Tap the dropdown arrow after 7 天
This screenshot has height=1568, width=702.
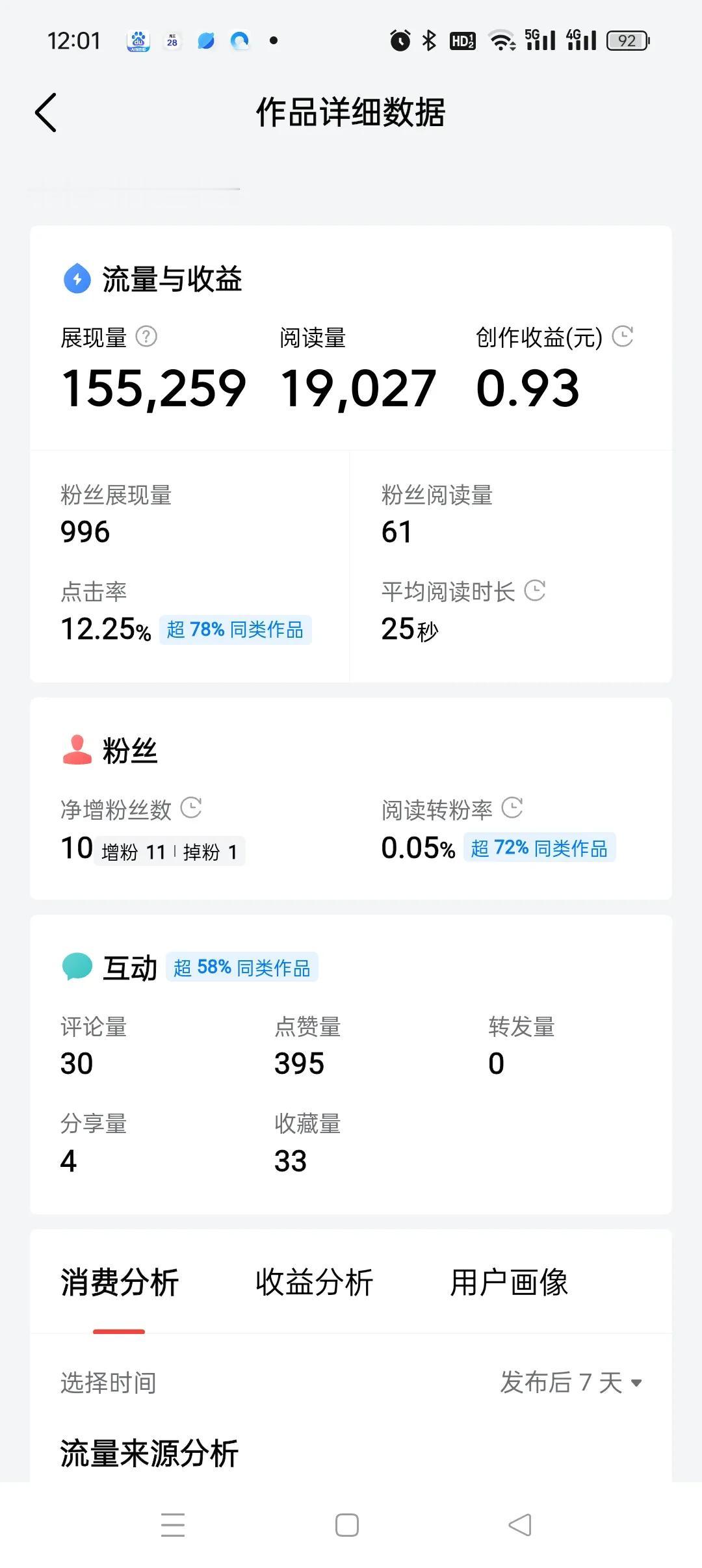[636, 1383]
